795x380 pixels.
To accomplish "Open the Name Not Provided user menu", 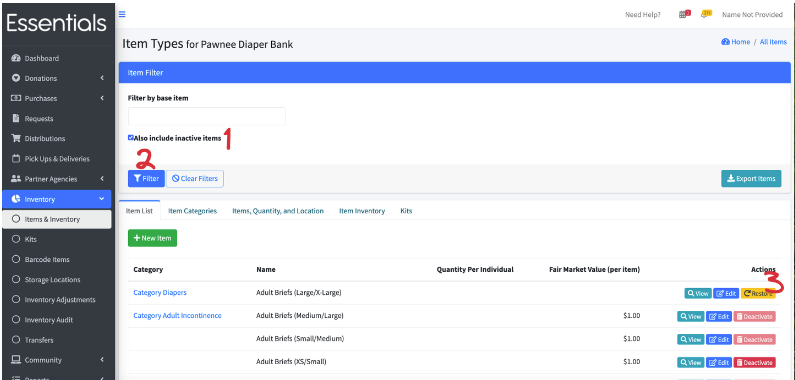I will point(752,15).
